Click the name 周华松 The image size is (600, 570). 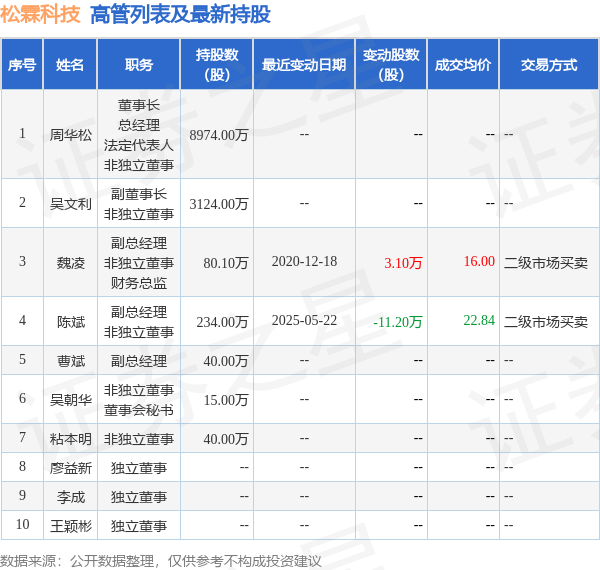pyautogui.click(x=71, y=135)
